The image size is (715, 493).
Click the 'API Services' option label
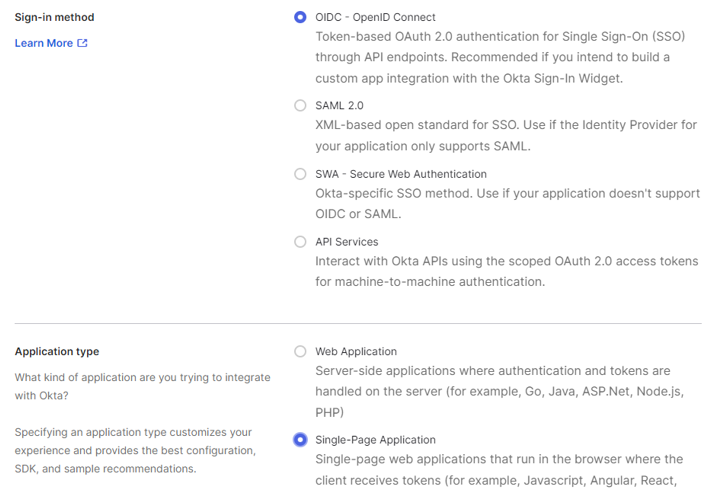click(347, 241)
